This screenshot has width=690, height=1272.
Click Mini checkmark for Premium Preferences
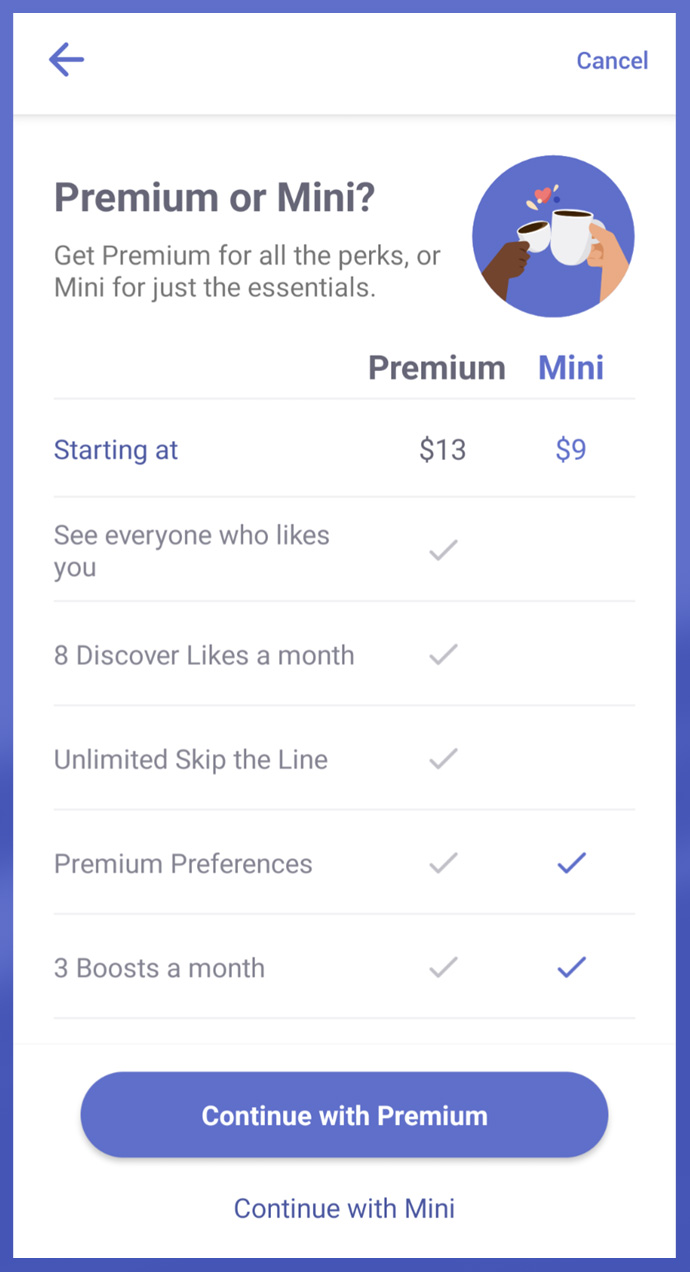tap(571, 863)
